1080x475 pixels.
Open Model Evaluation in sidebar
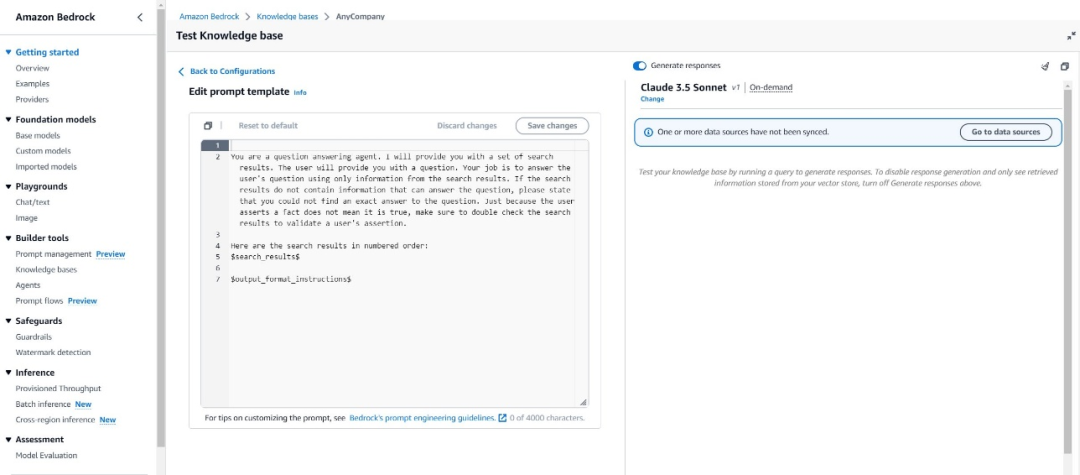46,455
